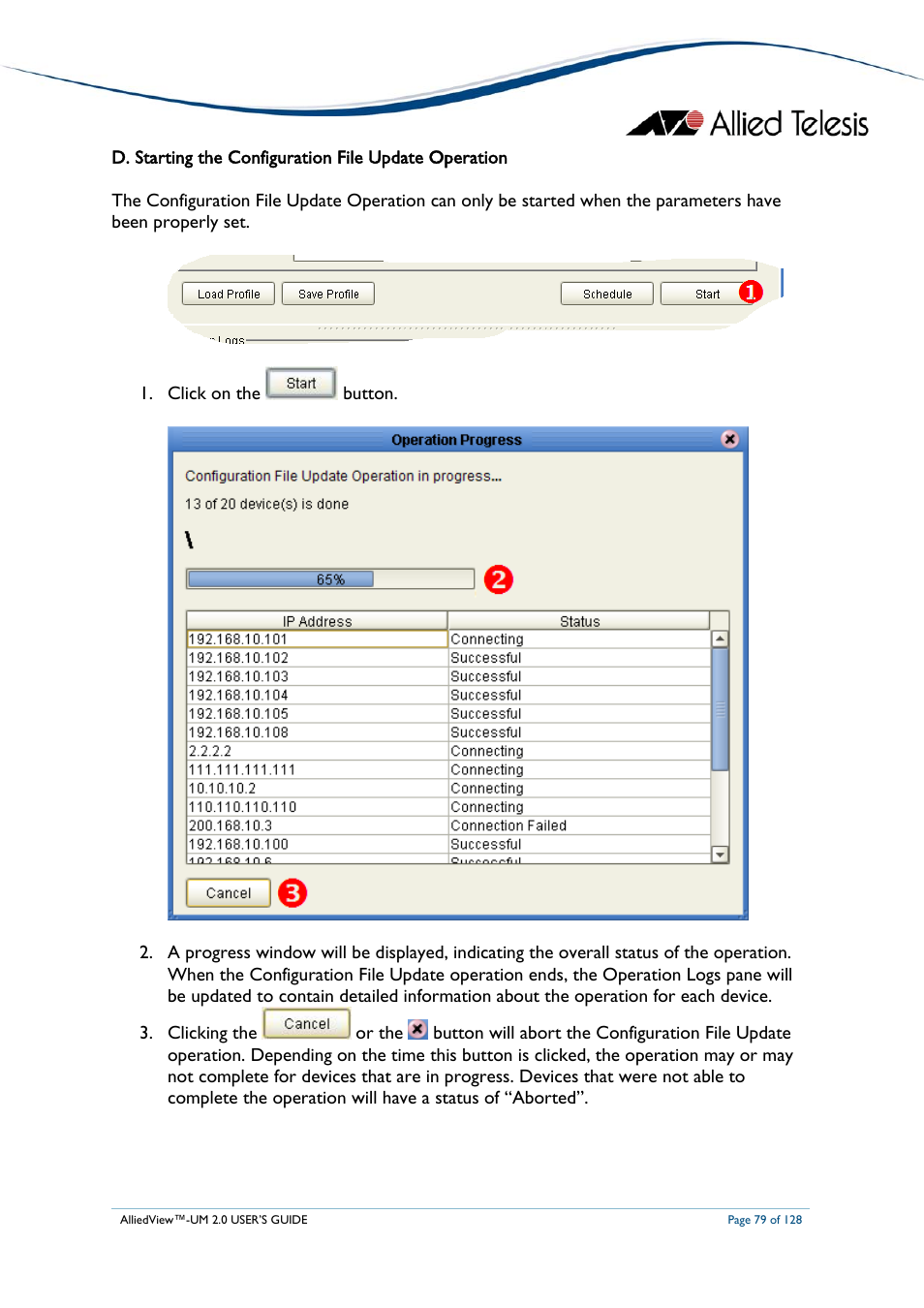The width and height of the screenshot is (924, 1308).
Task: Select IP address 192.168.10.101 cell
Action: [317, 639]
